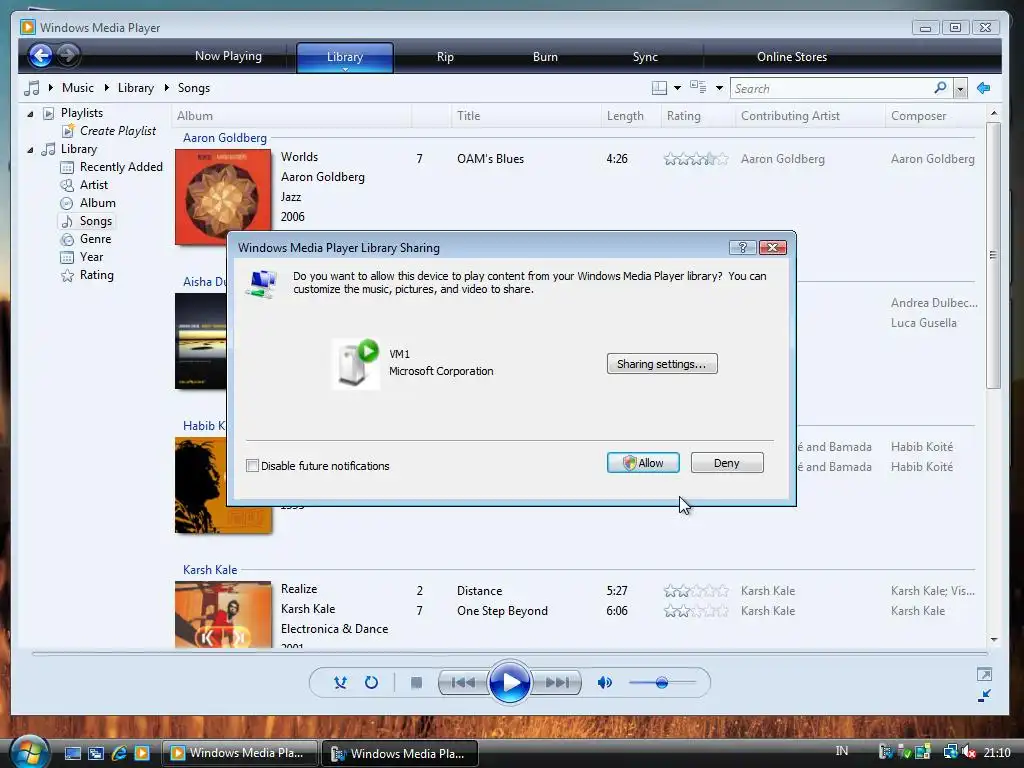Image resolution: width=1024 pixels, height=768 pixels.
Task: Mute the player volume
Action: (x=605, y=682)
